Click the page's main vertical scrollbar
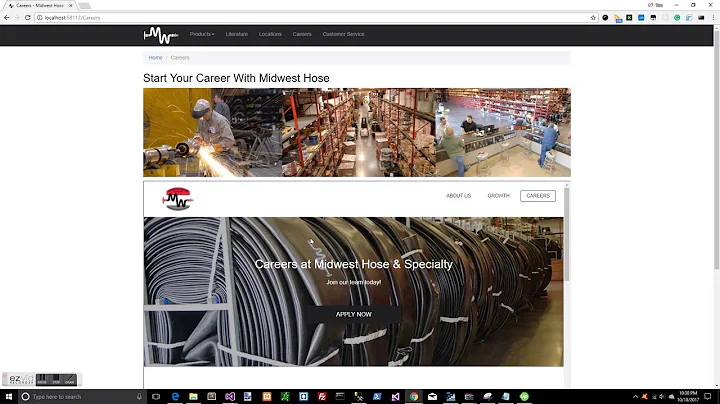 click(x=717, y=149)
